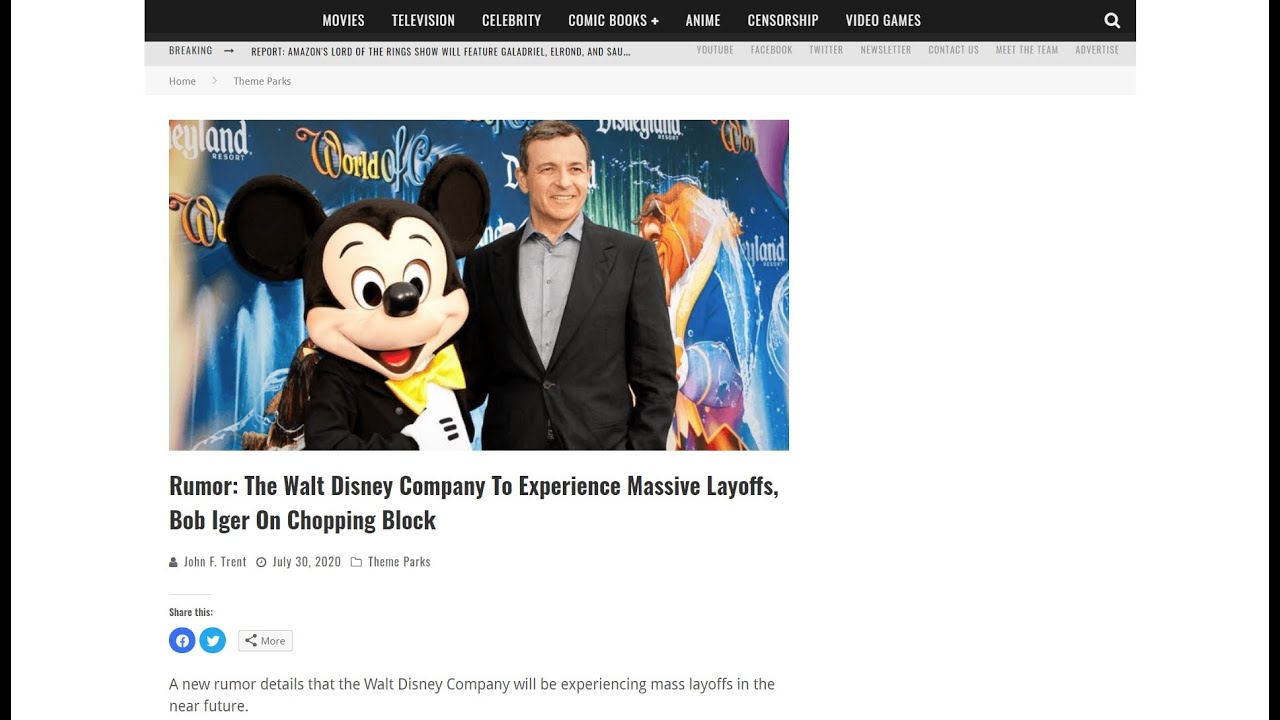Screen dimensions: 1280x720
Task: Open the Censorship section
Action: pyautogui.click(x=783, y=20)
